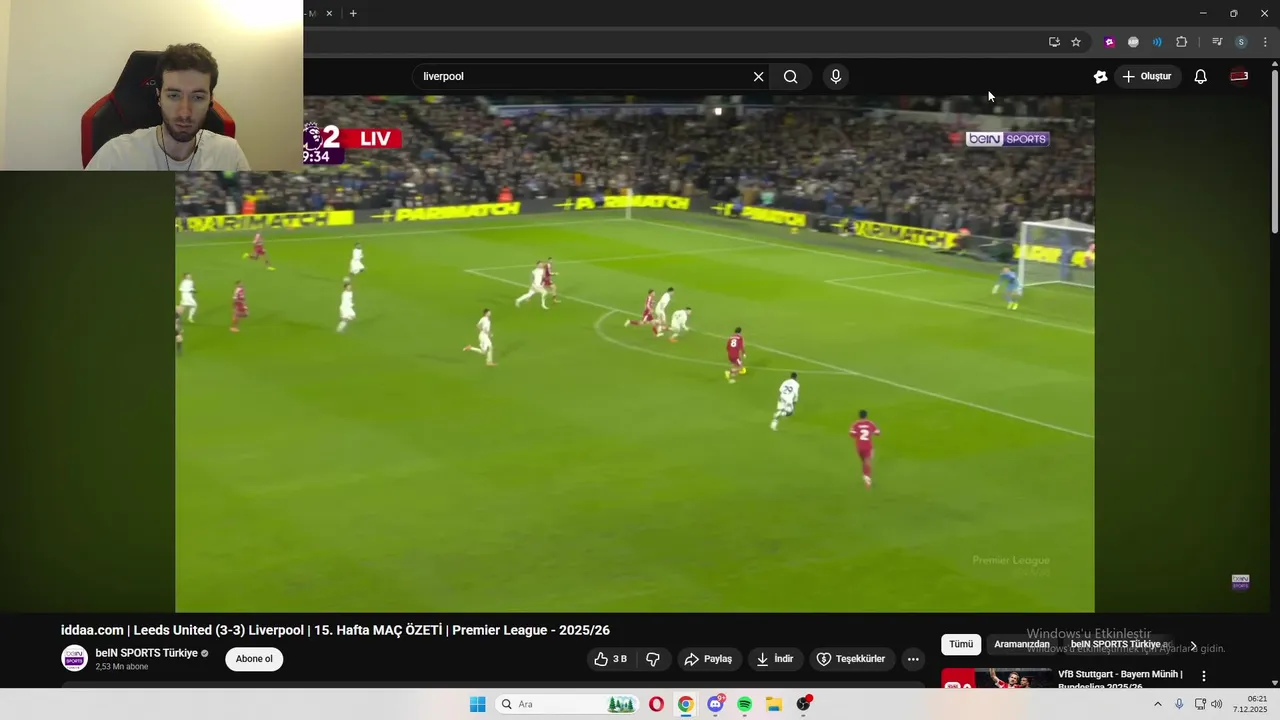Share the video via Paylaş
The image size is (1280, 720).
point(708,659)
